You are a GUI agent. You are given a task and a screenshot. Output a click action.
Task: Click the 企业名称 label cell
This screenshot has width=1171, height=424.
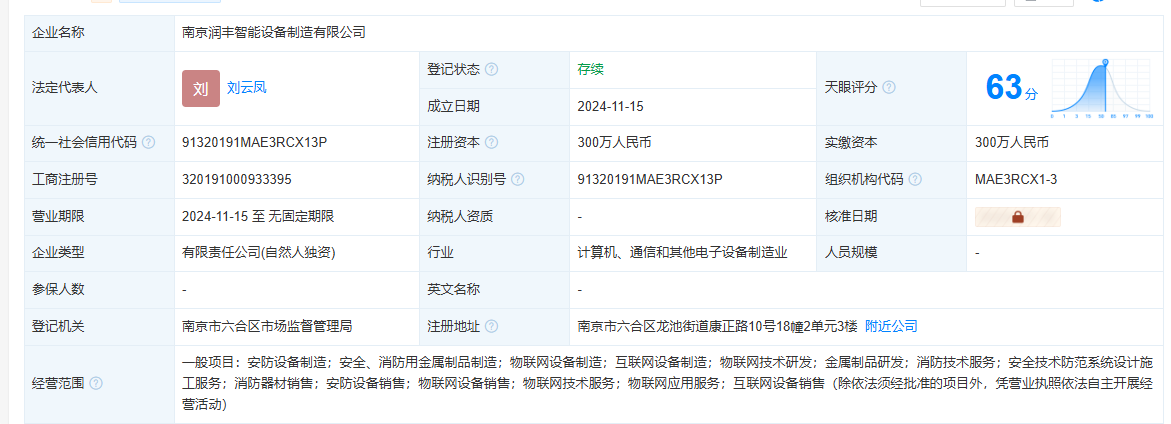click(99, 33)
